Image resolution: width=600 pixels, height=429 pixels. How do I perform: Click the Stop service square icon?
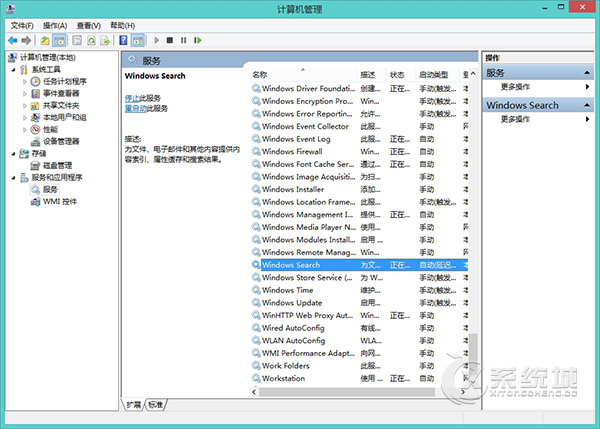170,40
